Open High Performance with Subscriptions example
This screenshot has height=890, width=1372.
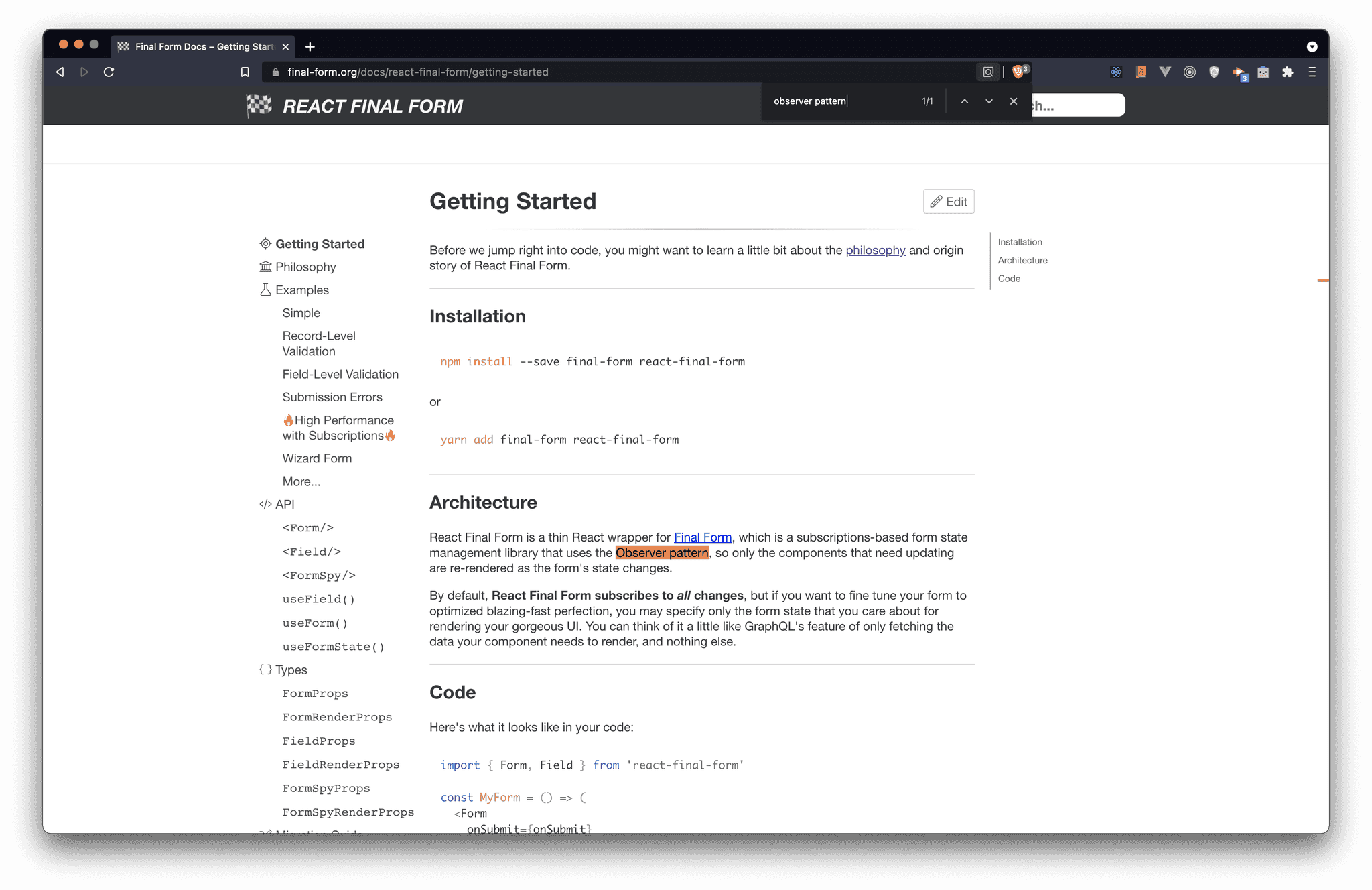click(x=339, y=428)
